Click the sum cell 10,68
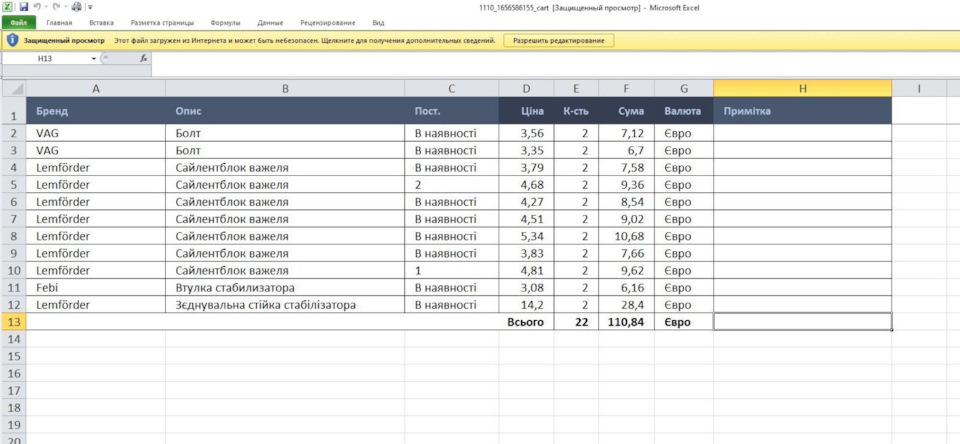The width and height of the screenshot is (960, 444). (x=626, y=236)
